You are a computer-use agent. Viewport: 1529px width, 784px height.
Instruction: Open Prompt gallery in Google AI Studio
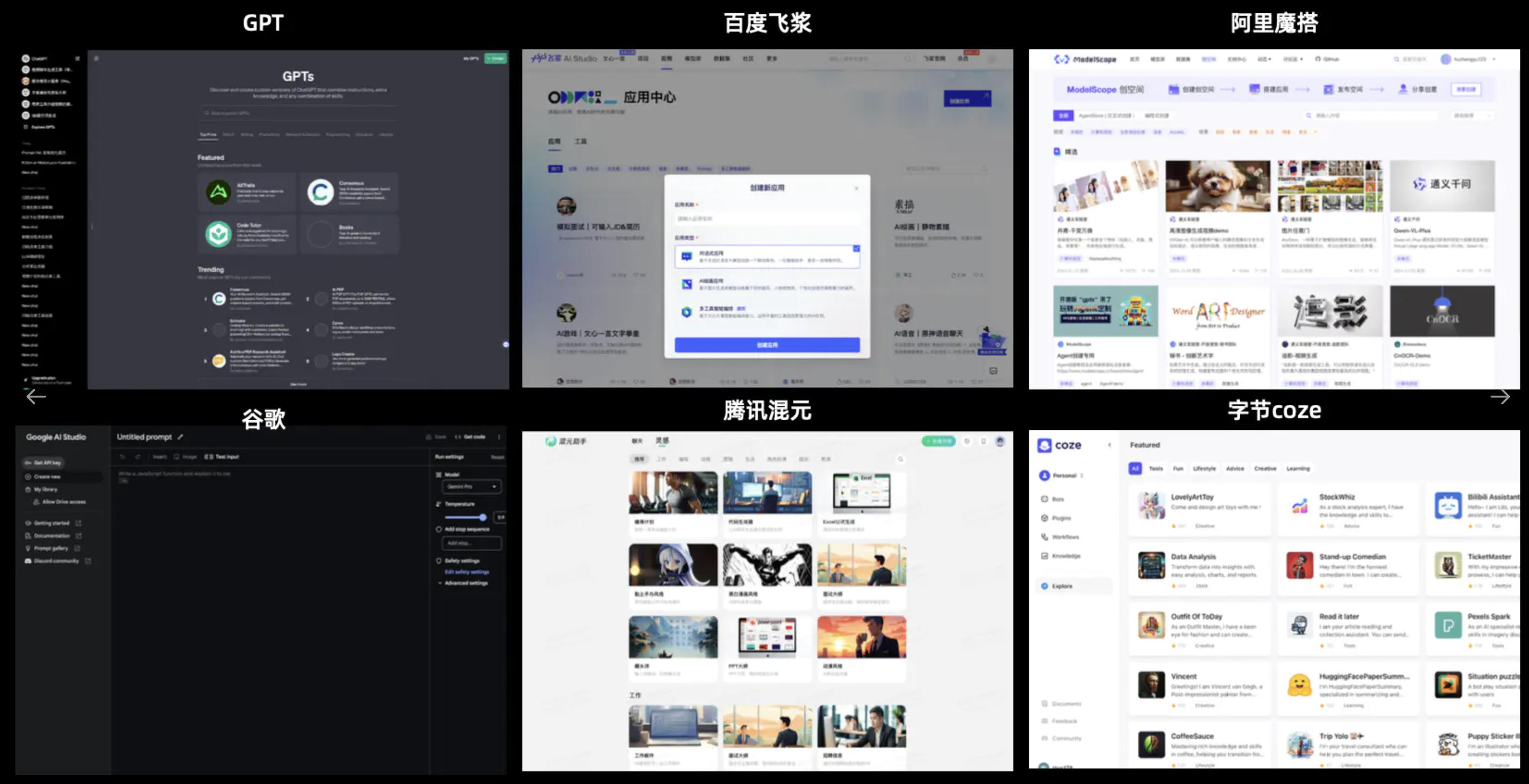coord(51,549)
